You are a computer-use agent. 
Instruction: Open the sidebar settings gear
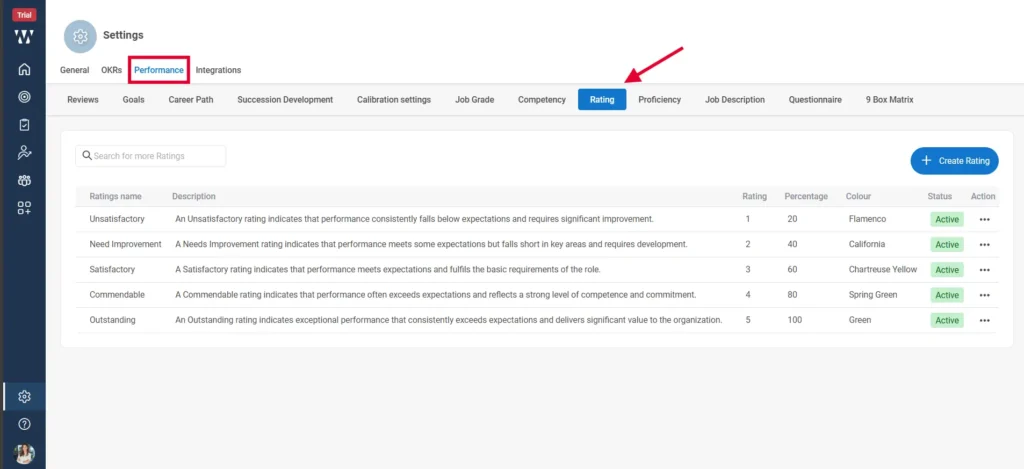(24, 396)
